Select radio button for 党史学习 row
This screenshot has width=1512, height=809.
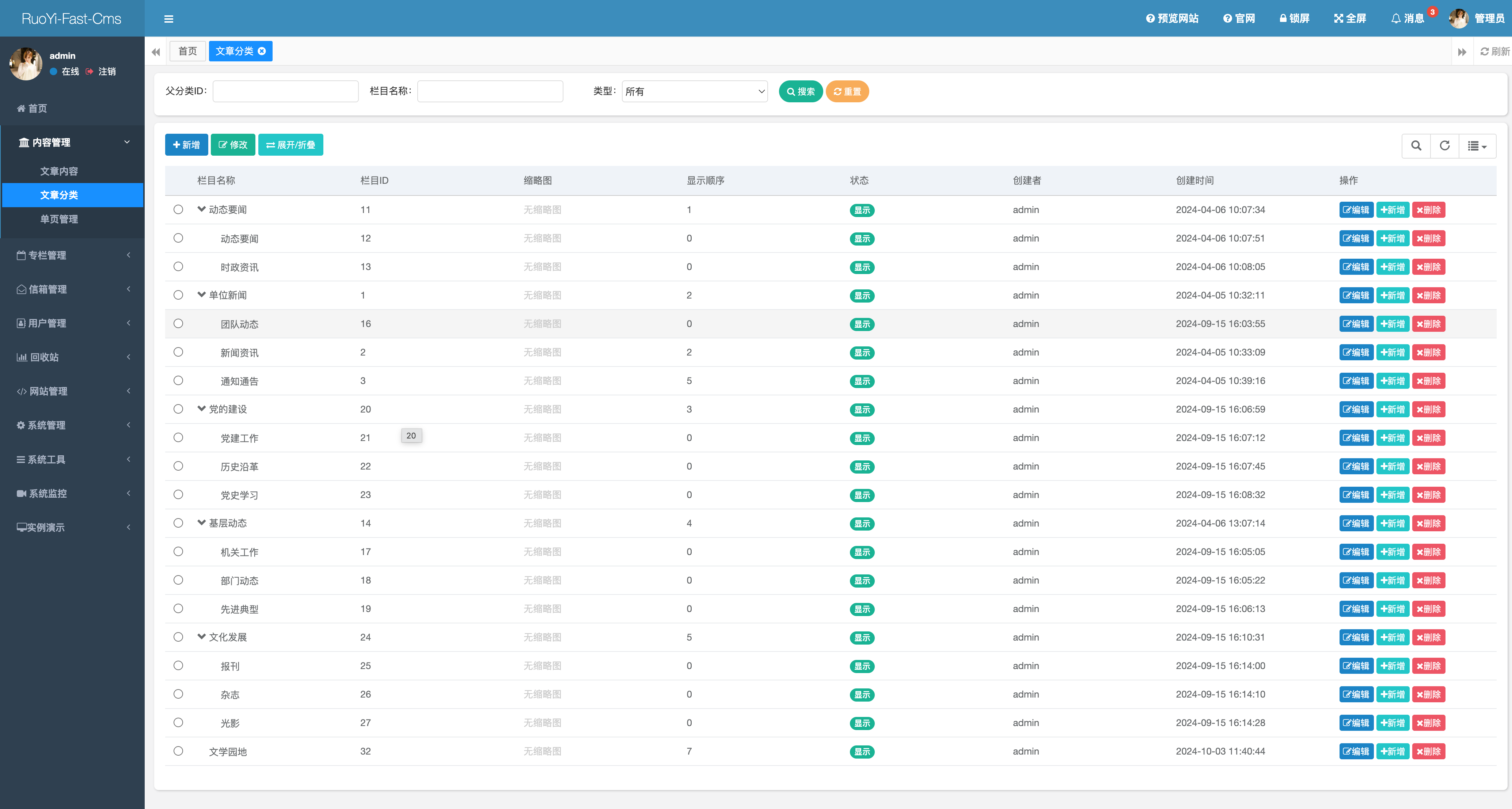[178, 494]
